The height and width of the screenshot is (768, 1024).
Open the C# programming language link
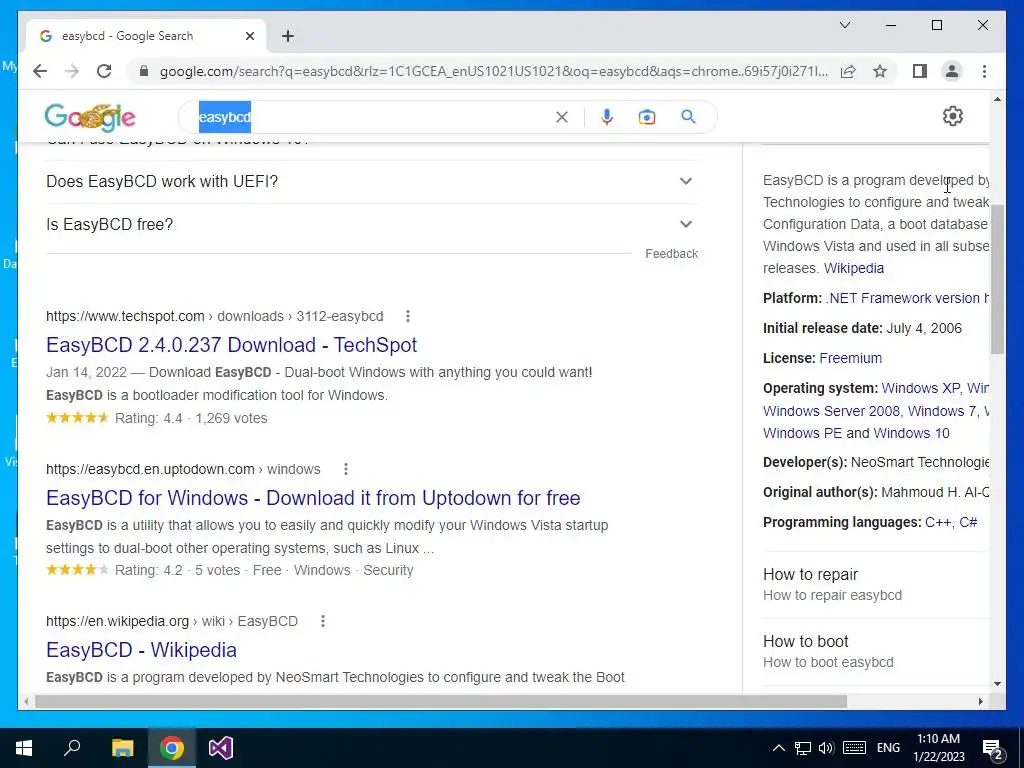[x=968, y=522]
